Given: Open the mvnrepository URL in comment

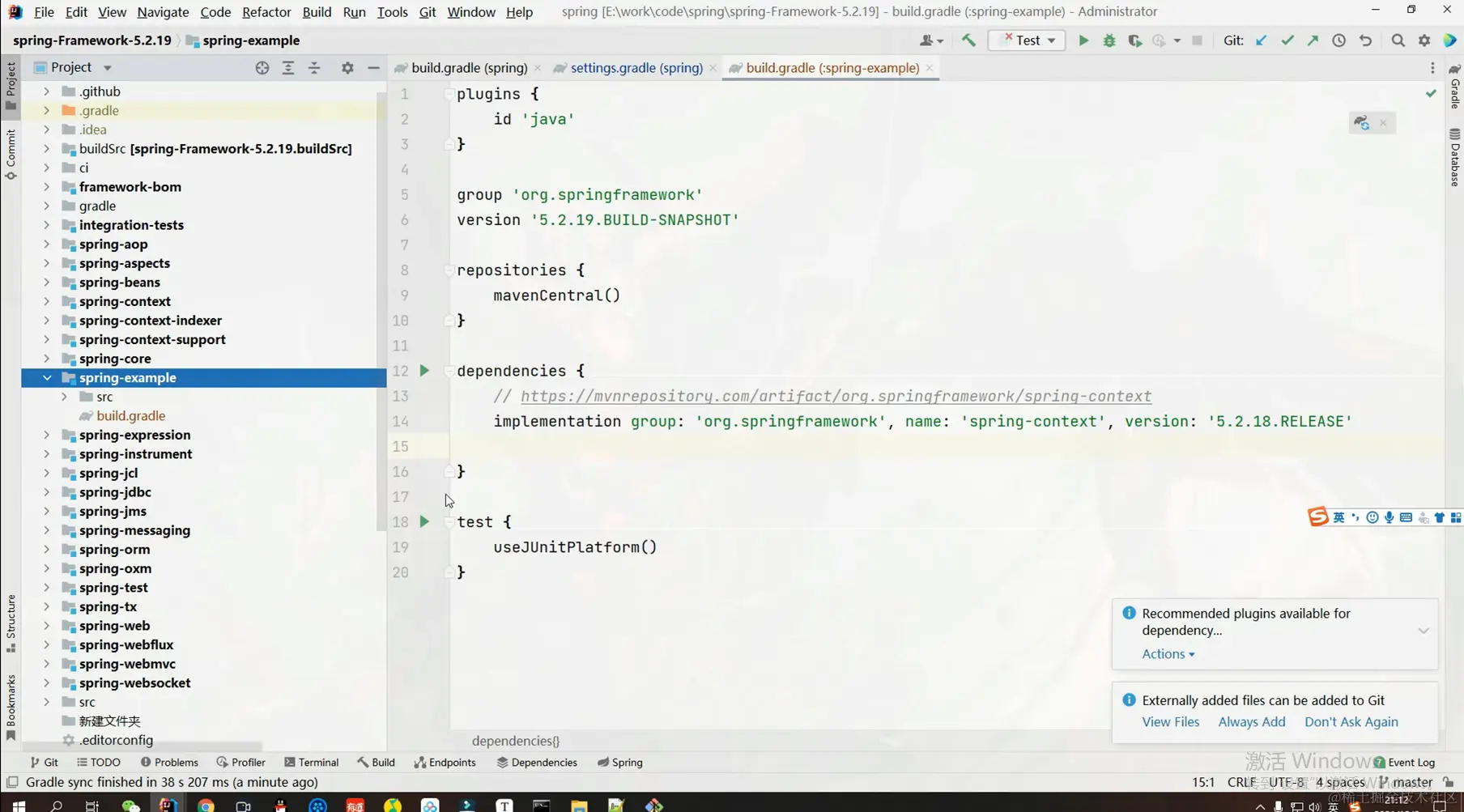Looking at the screenshot, I should click(836, 397).
